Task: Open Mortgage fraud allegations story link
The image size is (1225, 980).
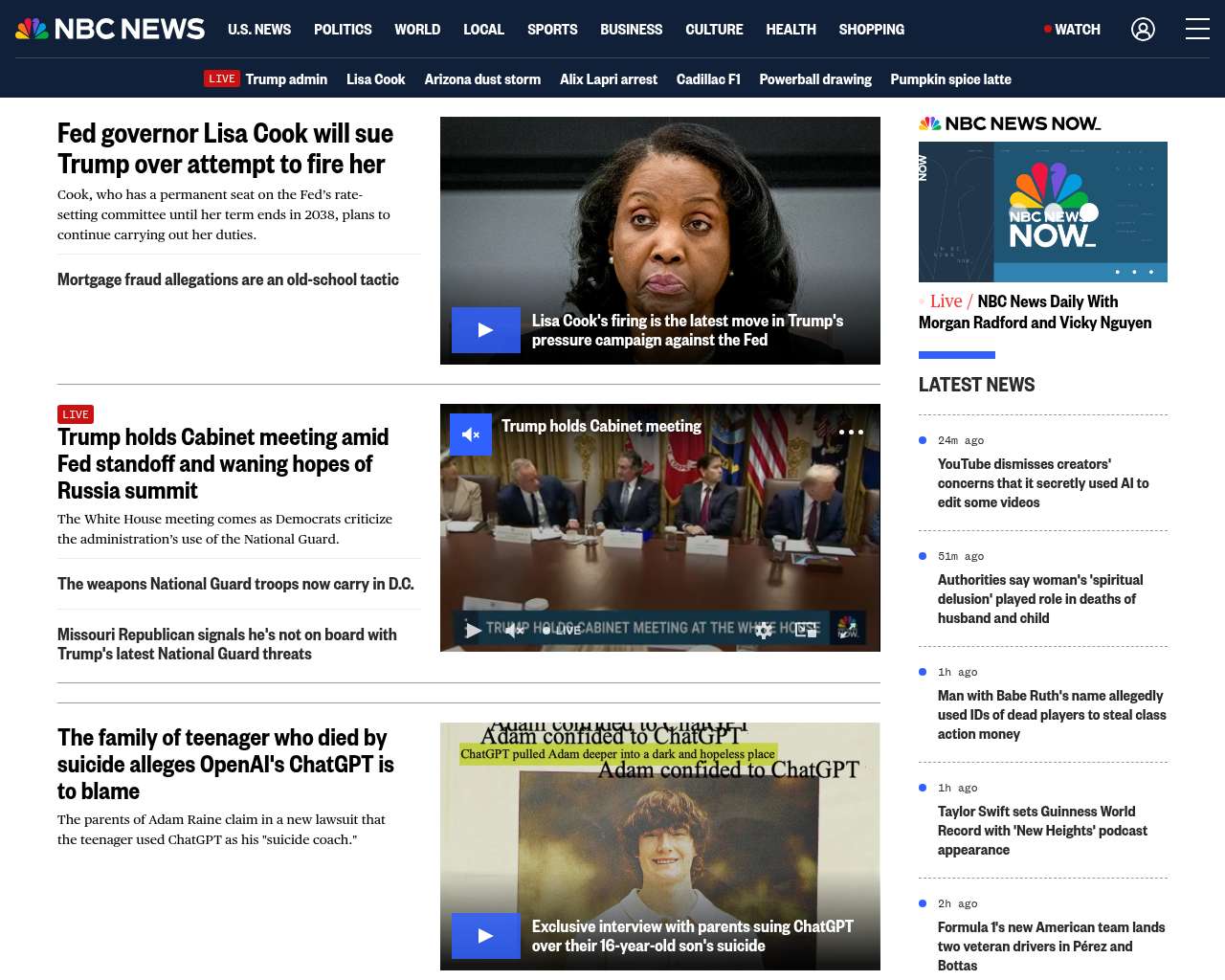Action: coord(228,279)
